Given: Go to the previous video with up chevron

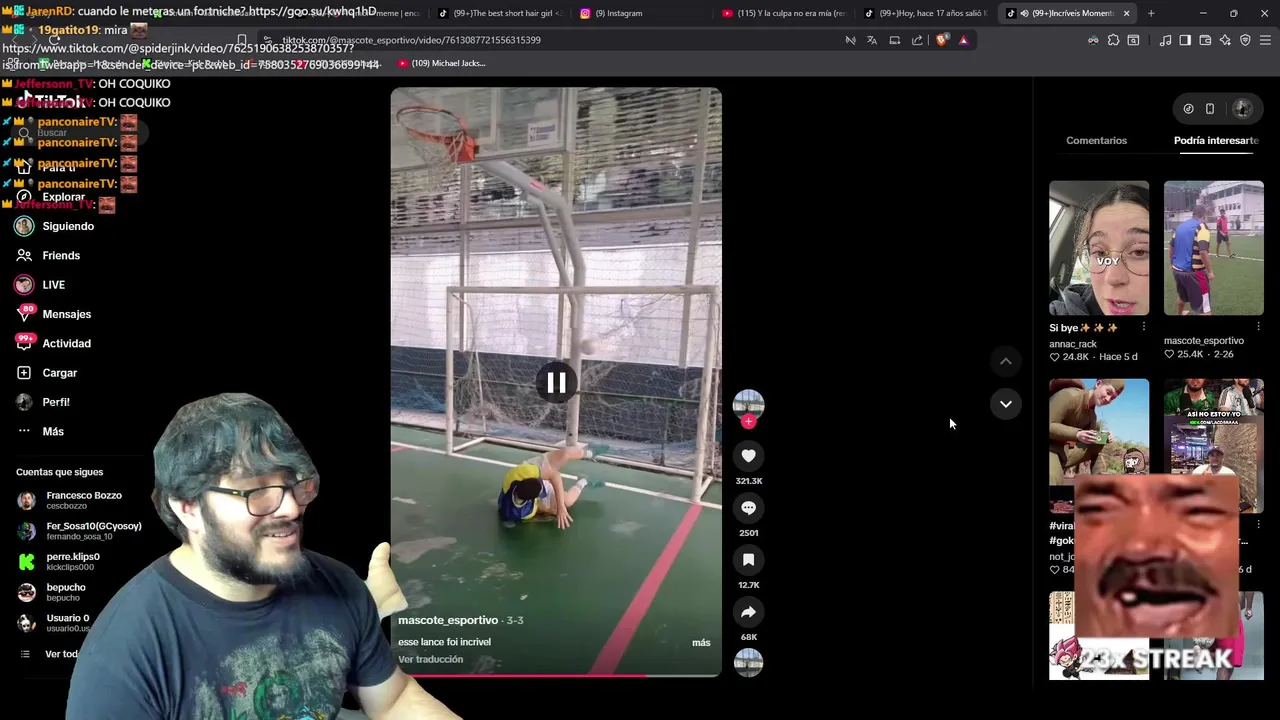Looking at the screenshot, I should tap(1006, 361).
